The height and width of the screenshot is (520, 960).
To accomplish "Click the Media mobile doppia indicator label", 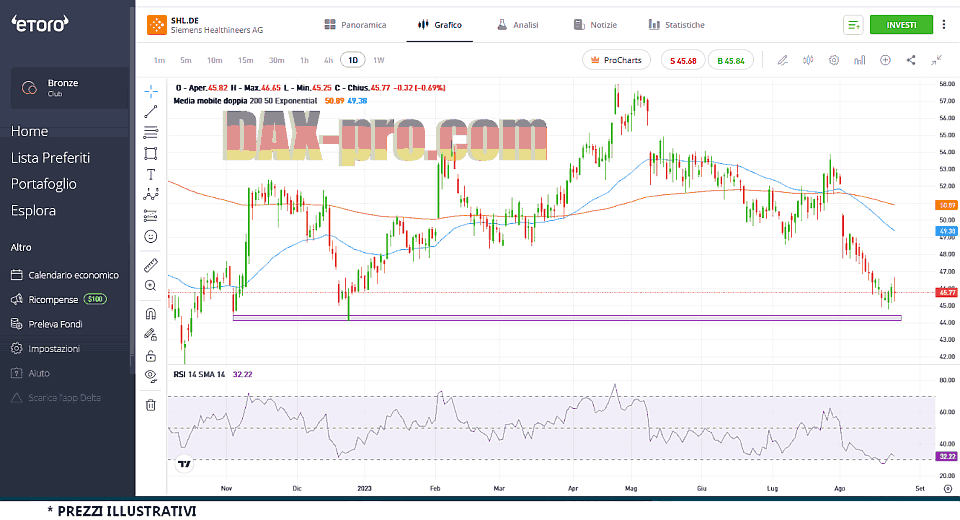I will pos(245,100).
